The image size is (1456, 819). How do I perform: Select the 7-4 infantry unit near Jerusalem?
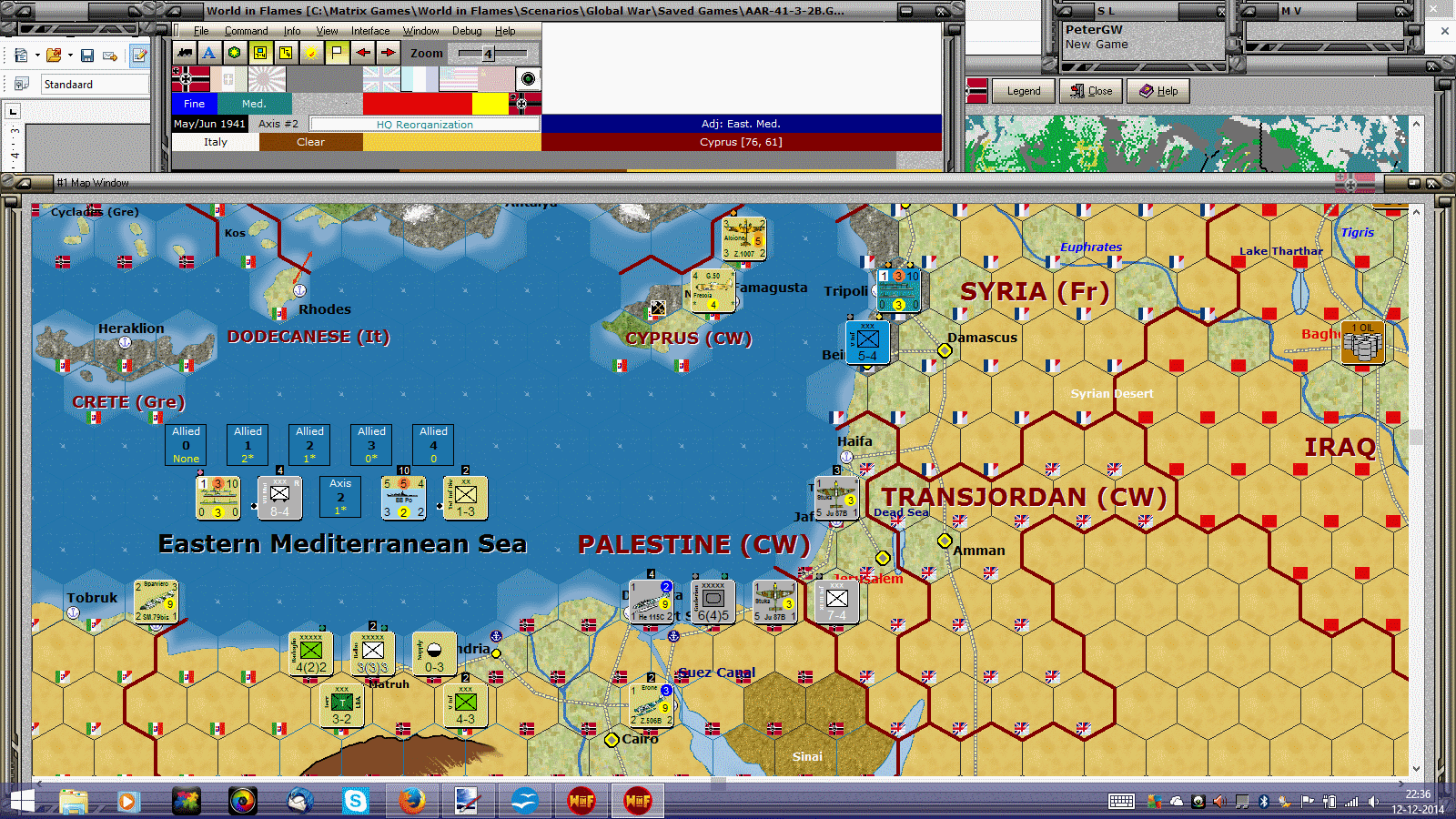[837, 602]
